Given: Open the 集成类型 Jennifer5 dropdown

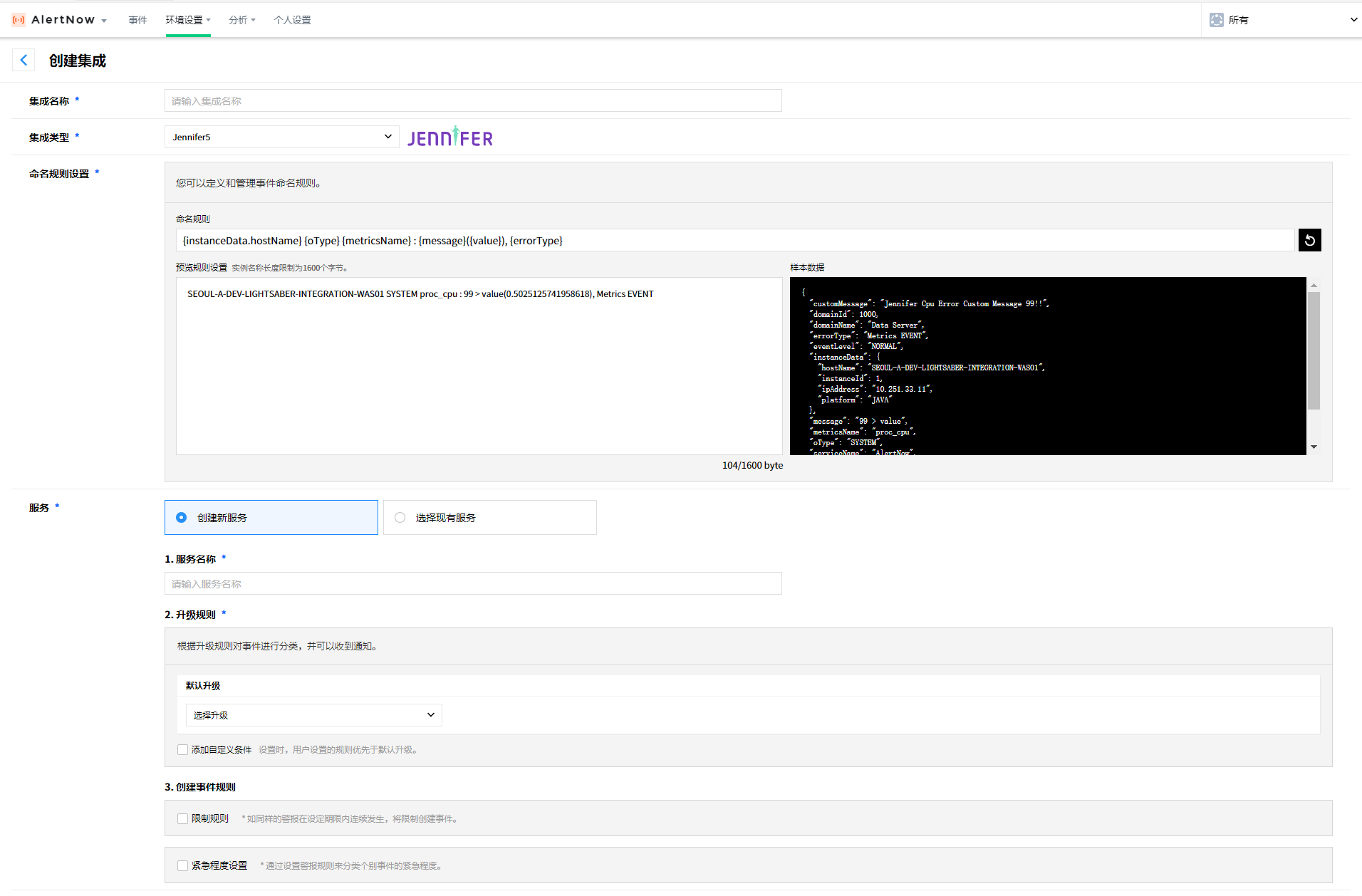Looking at the screenshot, I should pos(281,137).
